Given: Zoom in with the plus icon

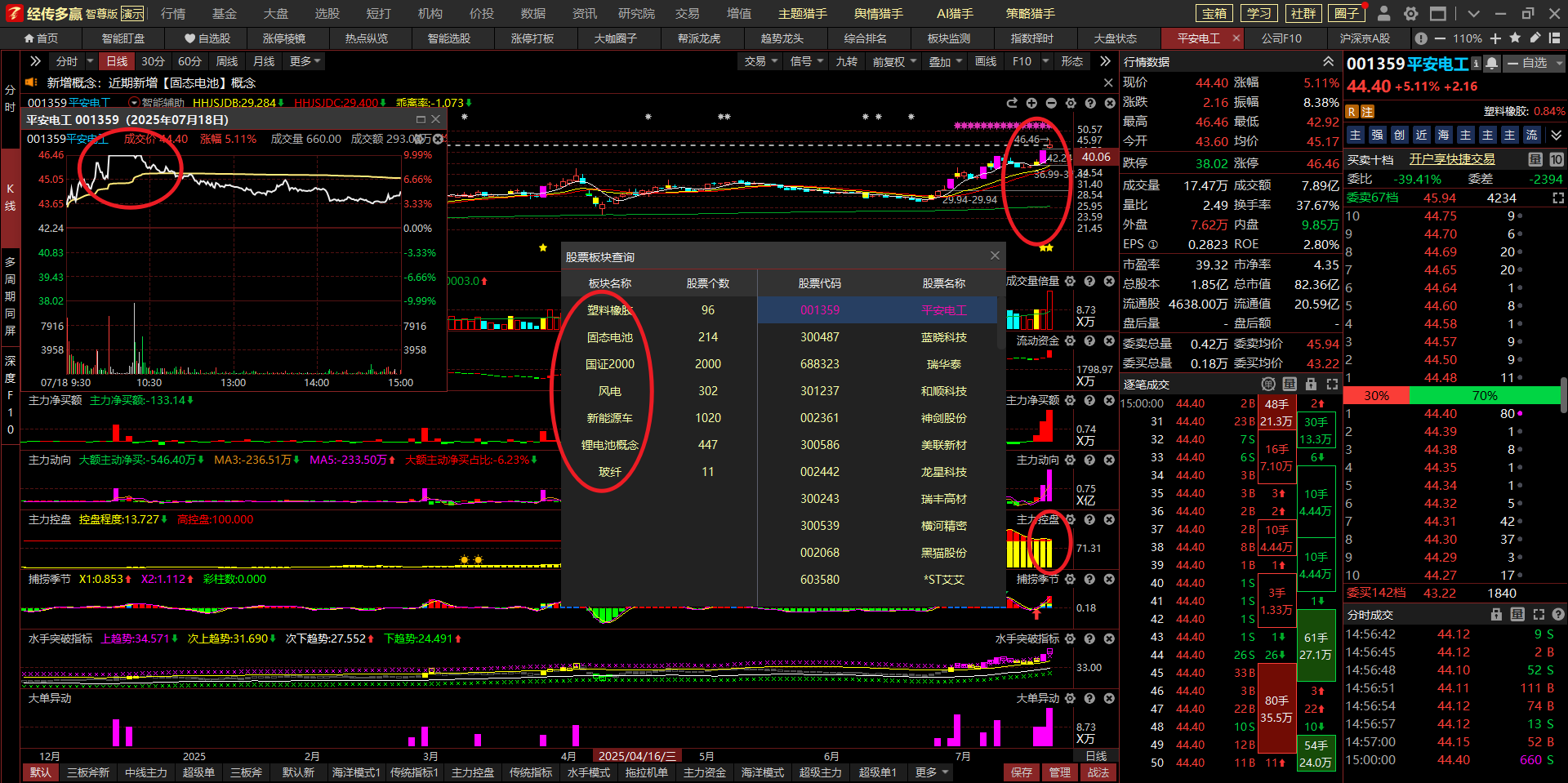Looking at the screenshot, I should pyautogui.click(x=1495, y=38).
